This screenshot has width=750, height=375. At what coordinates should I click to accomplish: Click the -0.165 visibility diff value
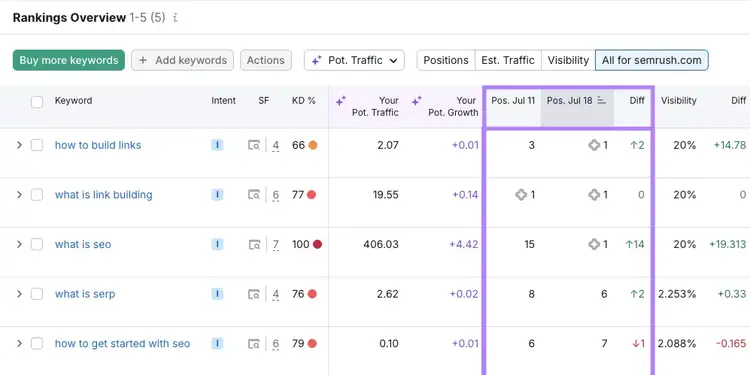pyautogui.click(x=731, y=343)
